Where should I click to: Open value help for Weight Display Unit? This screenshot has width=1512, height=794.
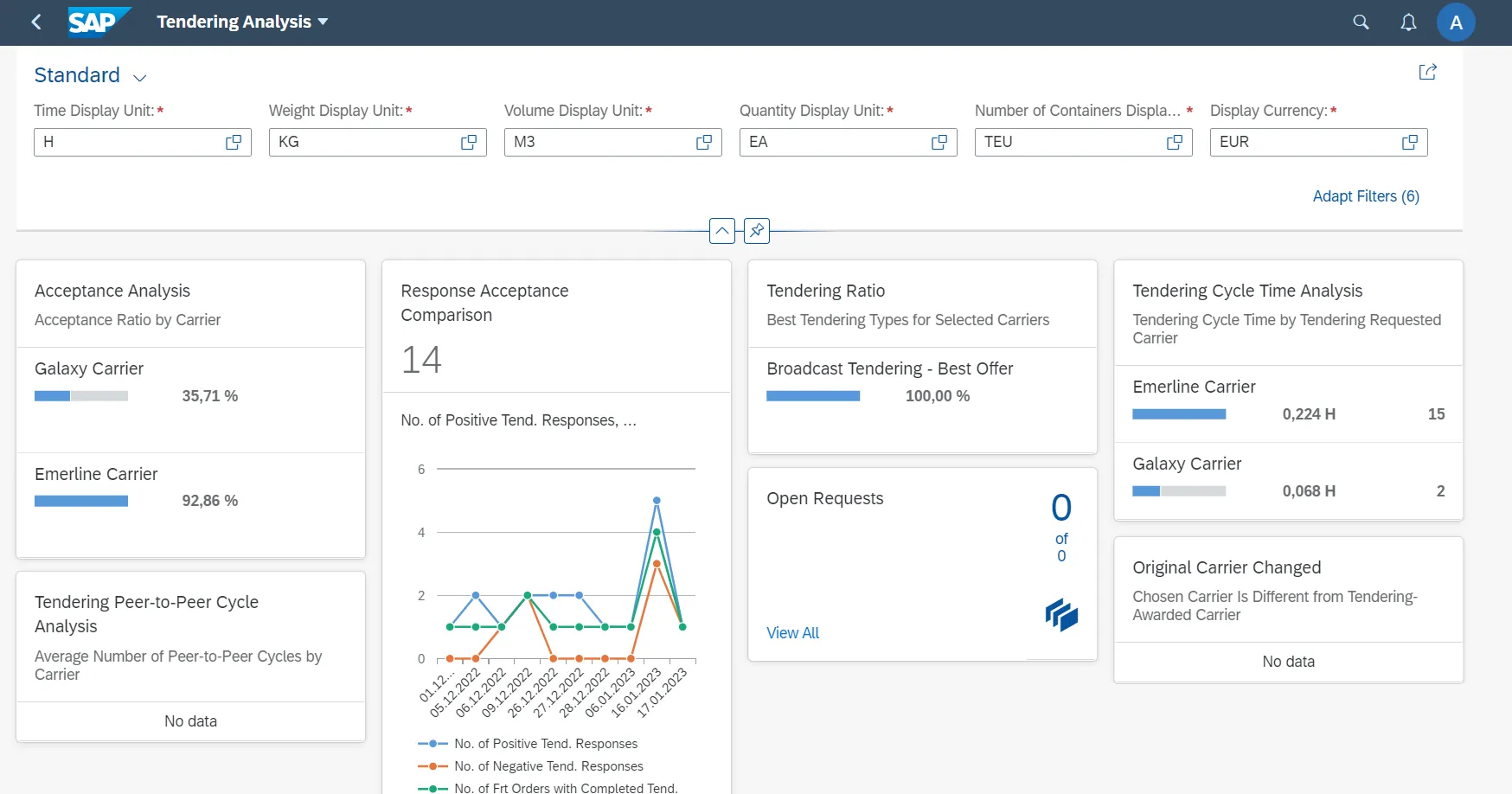469,142
